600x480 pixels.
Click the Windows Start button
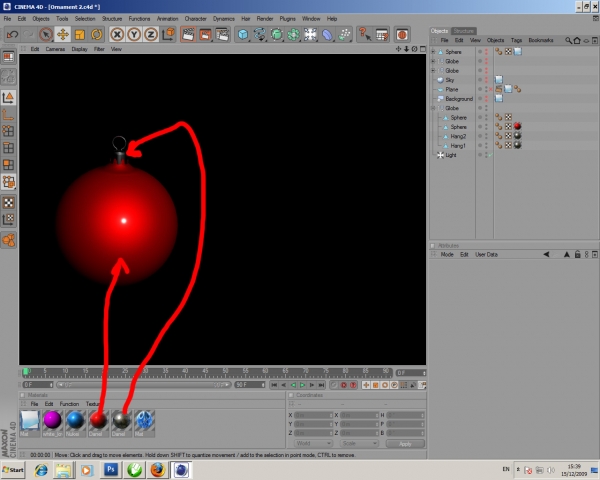coord(13,470)
